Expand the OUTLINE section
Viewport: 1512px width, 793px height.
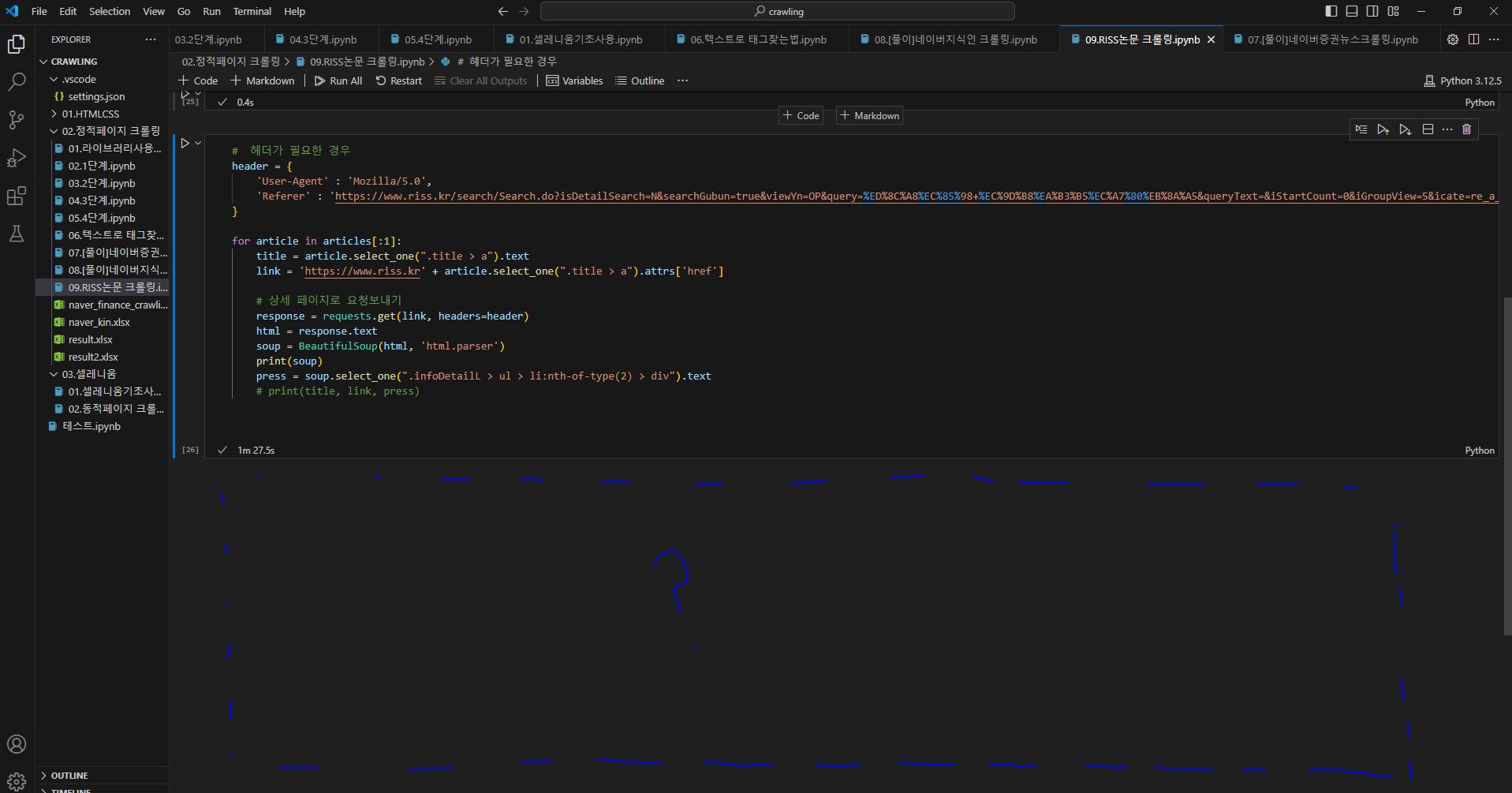pos(103,776)
